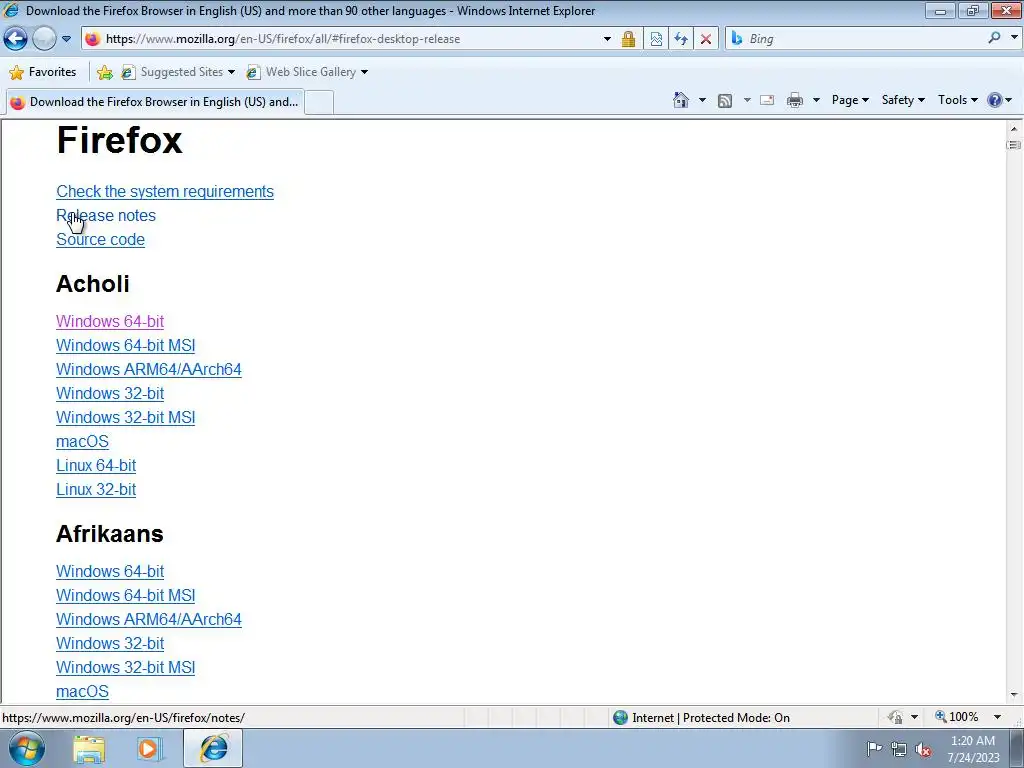Expand the zoom level dropdown arrow

tap(997, 717)
